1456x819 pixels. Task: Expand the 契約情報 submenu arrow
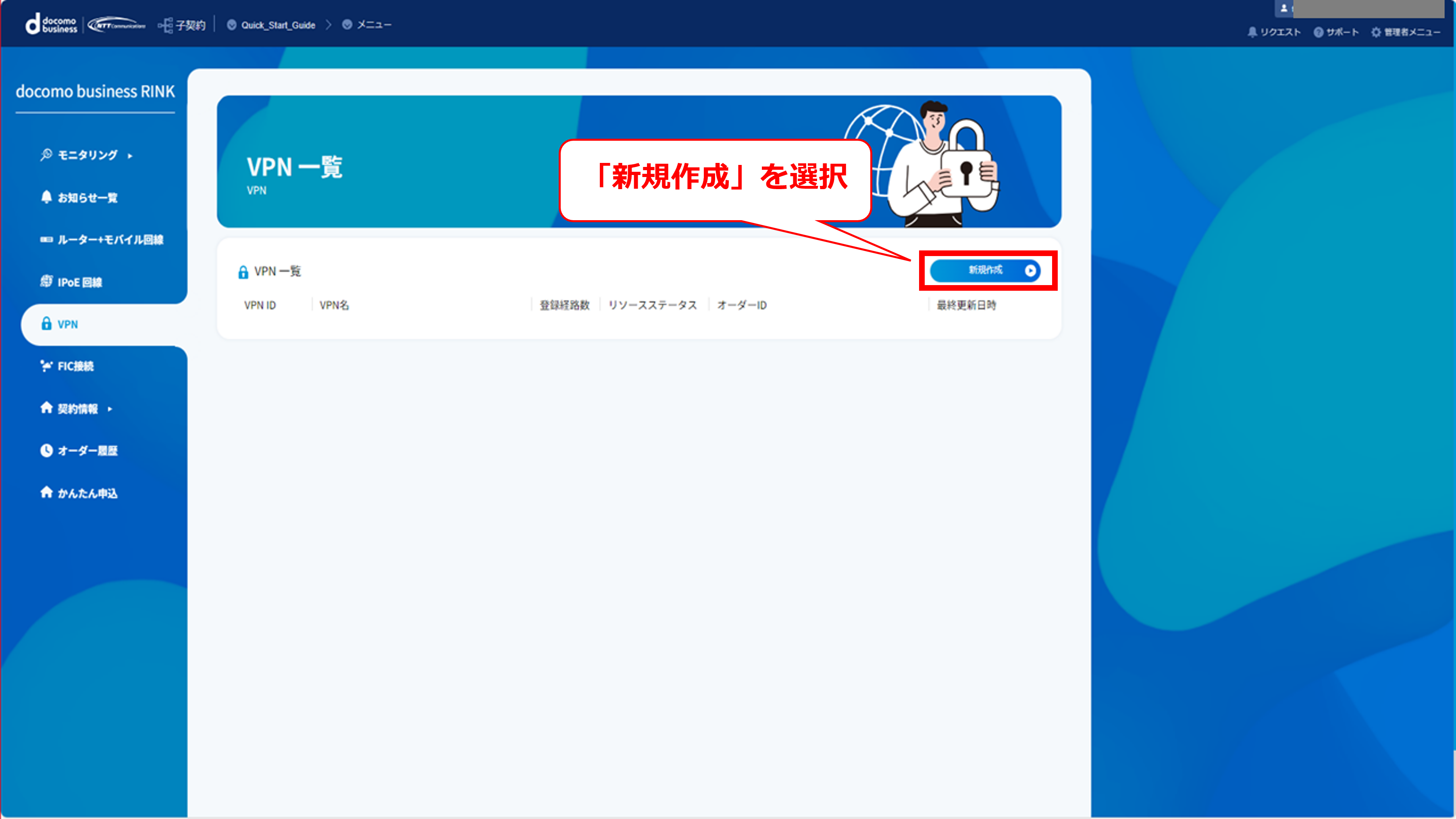[110, 409]
